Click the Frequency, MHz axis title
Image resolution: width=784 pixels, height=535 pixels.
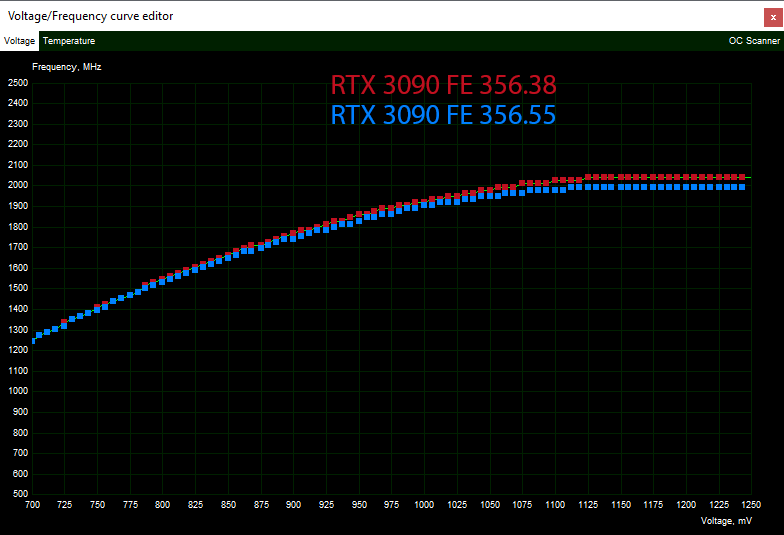tap(66, 67)
